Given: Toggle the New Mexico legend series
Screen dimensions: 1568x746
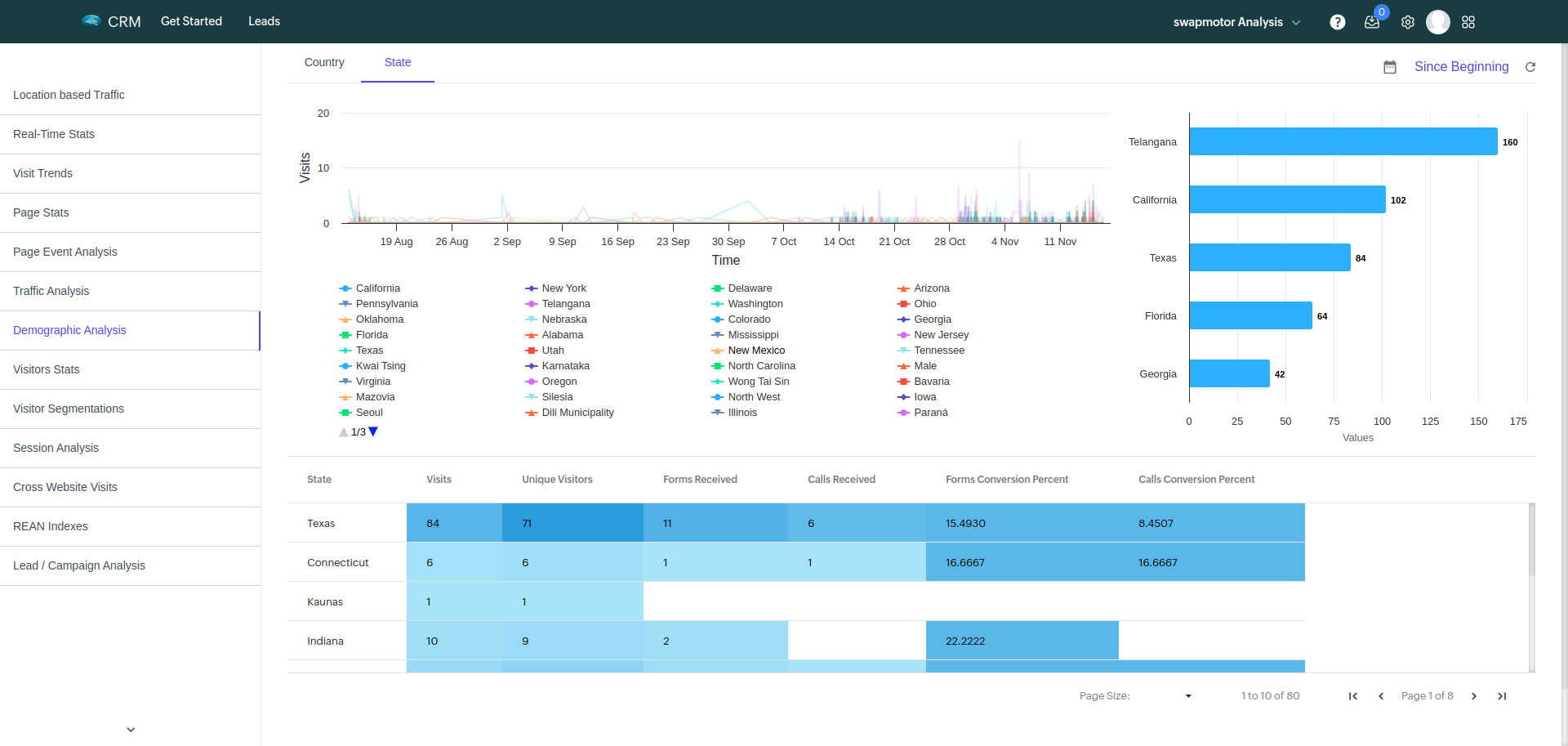Looking at the screenshot, I should click(748, 351).
